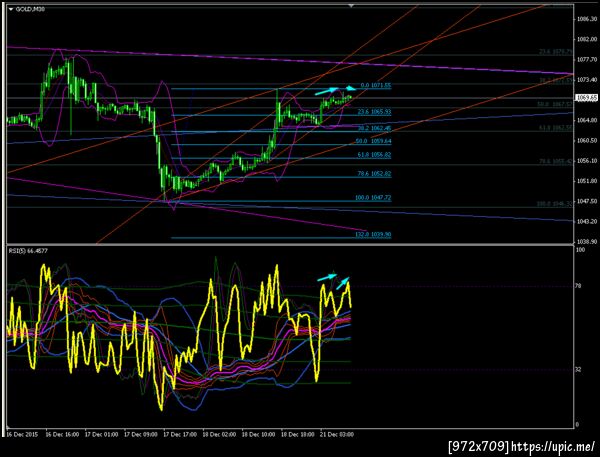
Task: Click price scale value 1064.80
Action: click(x=587, y=120)
